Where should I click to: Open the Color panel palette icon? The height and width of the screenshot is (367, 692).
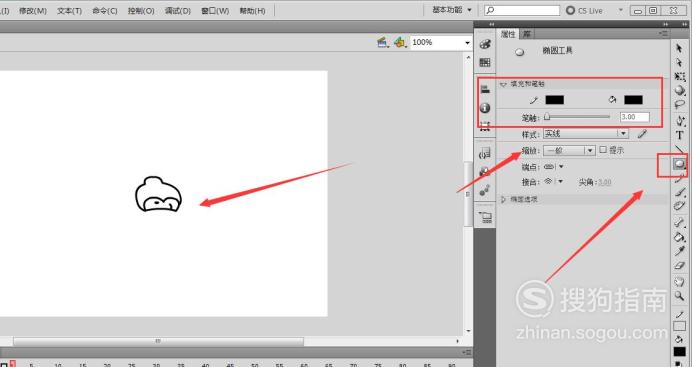(485, 44)
